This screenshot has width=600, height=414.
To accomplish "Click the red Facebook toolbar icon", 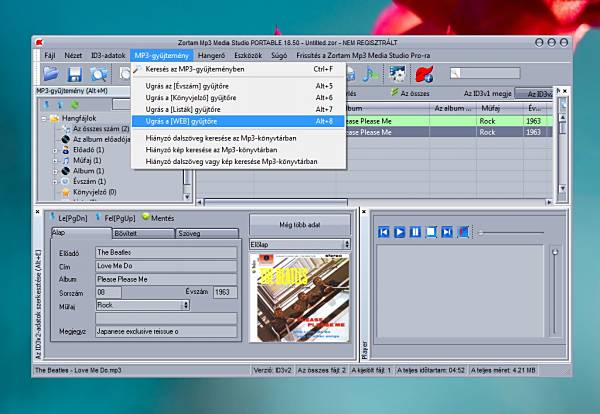I will (x=424, y=74).
